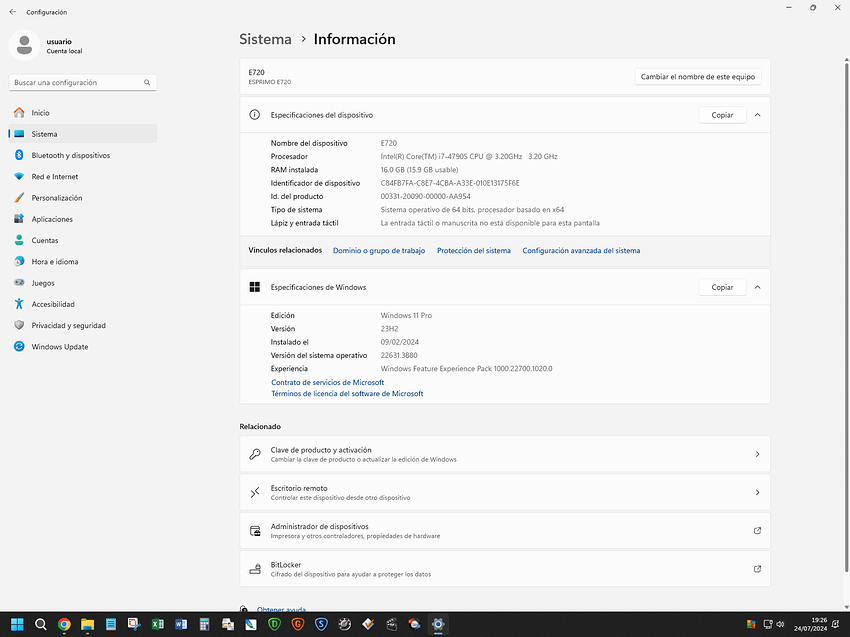The width and height of the screenshot is (850, 637).
Task: Open Escritorio remoto settings
Action: (x=505, y=492)
